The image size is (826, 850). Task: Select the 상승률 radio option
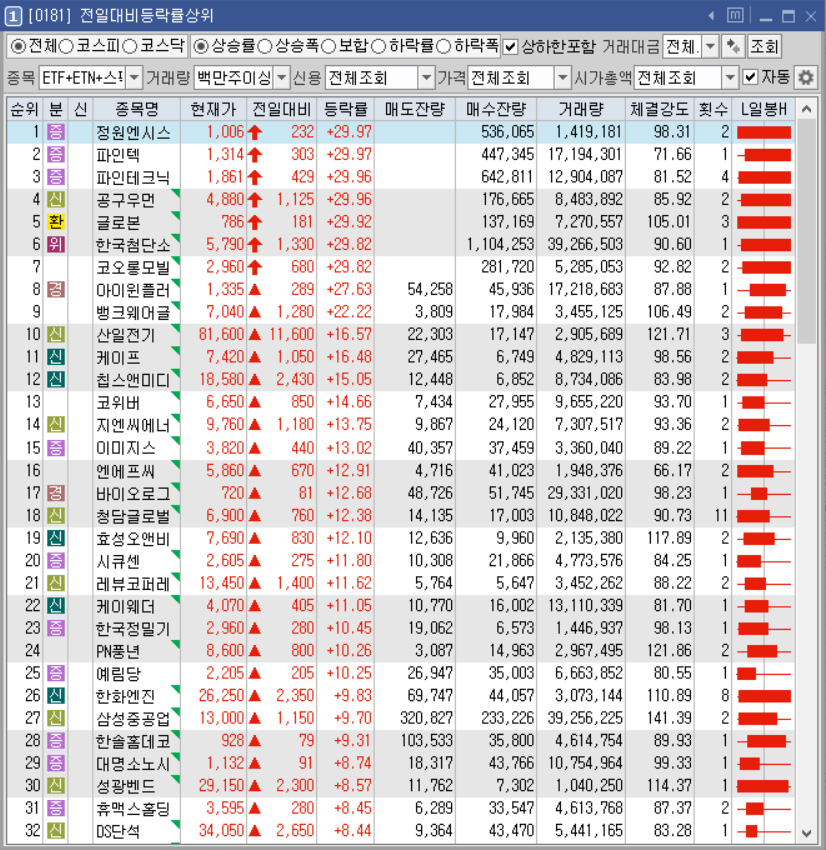coord(201,47)
